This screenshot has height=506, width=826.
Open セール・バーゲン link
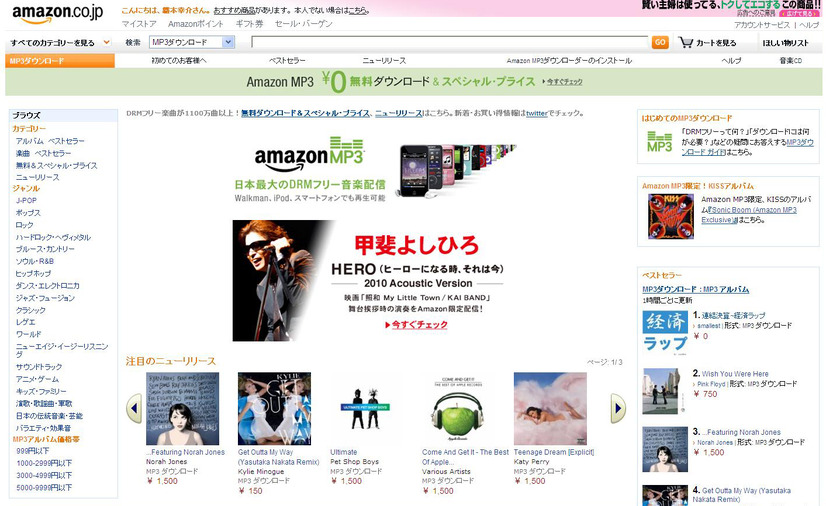point(303,24)
